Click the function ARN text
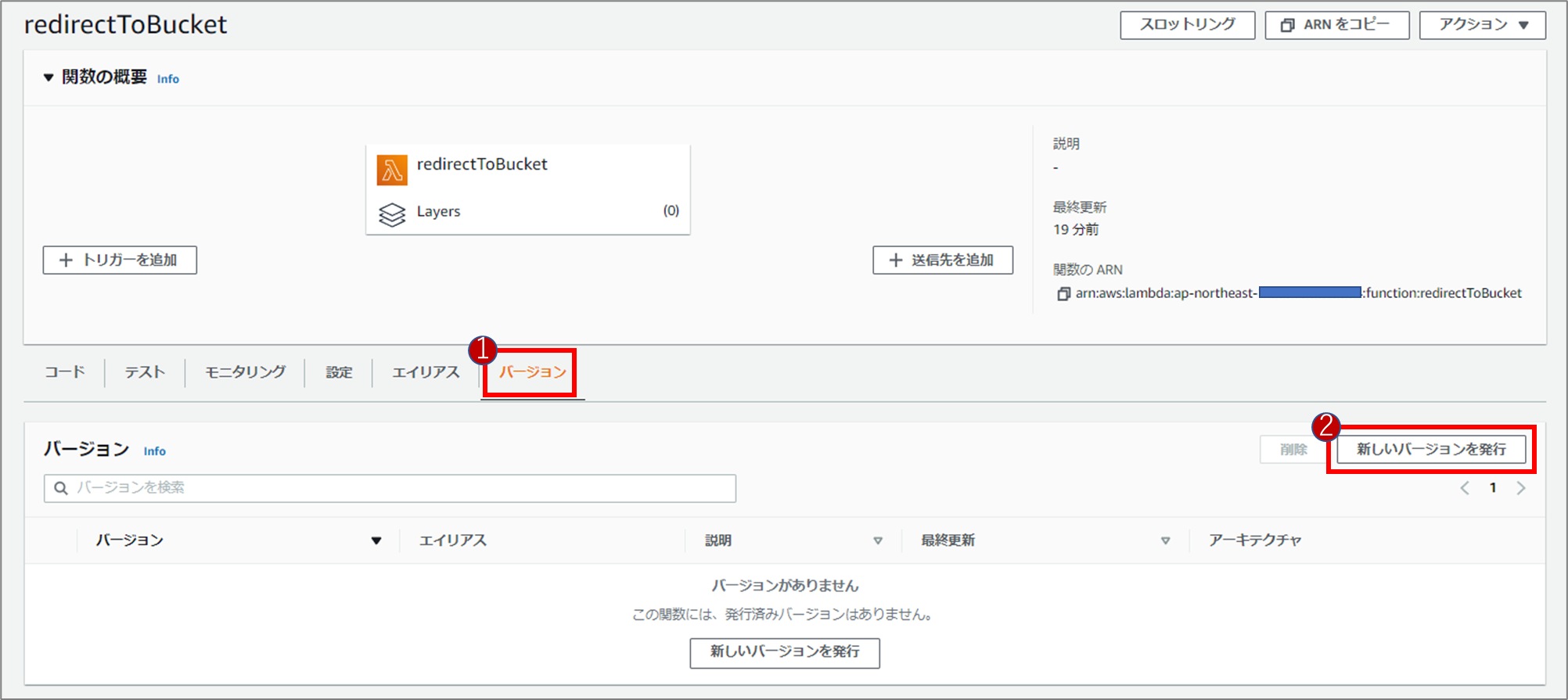 1299,293
